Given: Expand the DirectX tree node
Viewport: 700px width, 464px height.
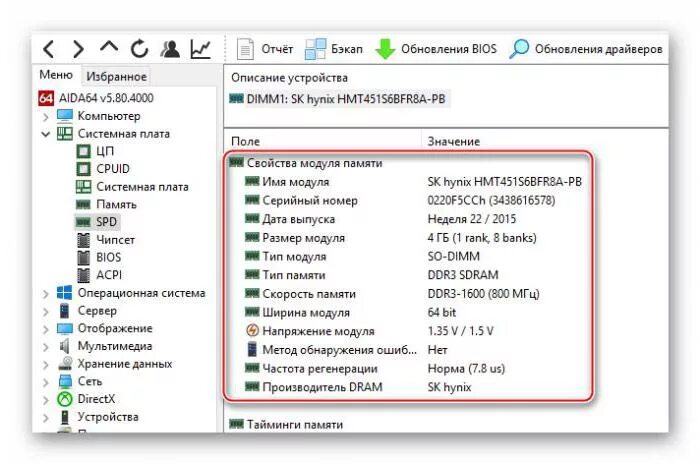Looking at the screenshot, I should pyautogui.click(x=46, y=400).
